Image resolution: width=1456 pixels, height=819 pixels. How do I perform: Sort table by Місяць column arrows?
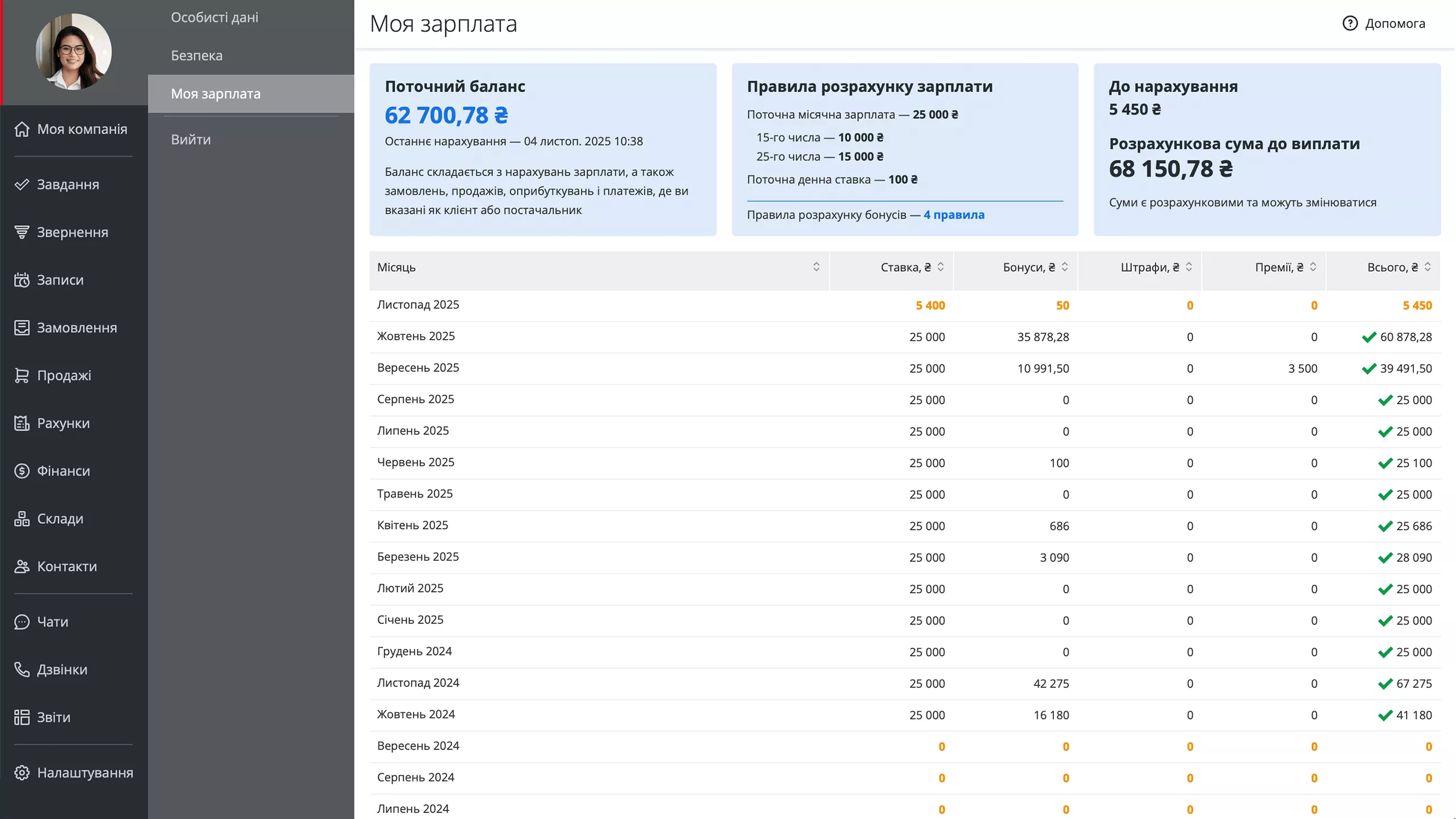(x=816, y=267)
